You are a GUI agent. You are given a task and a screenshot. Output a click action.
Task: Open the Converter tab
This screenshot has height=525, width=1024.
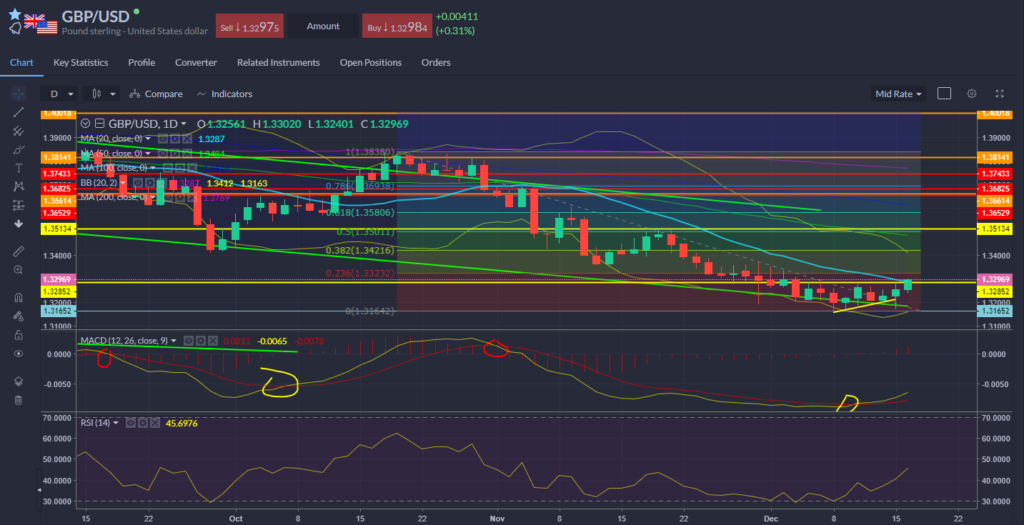click(x=196, y=63)
